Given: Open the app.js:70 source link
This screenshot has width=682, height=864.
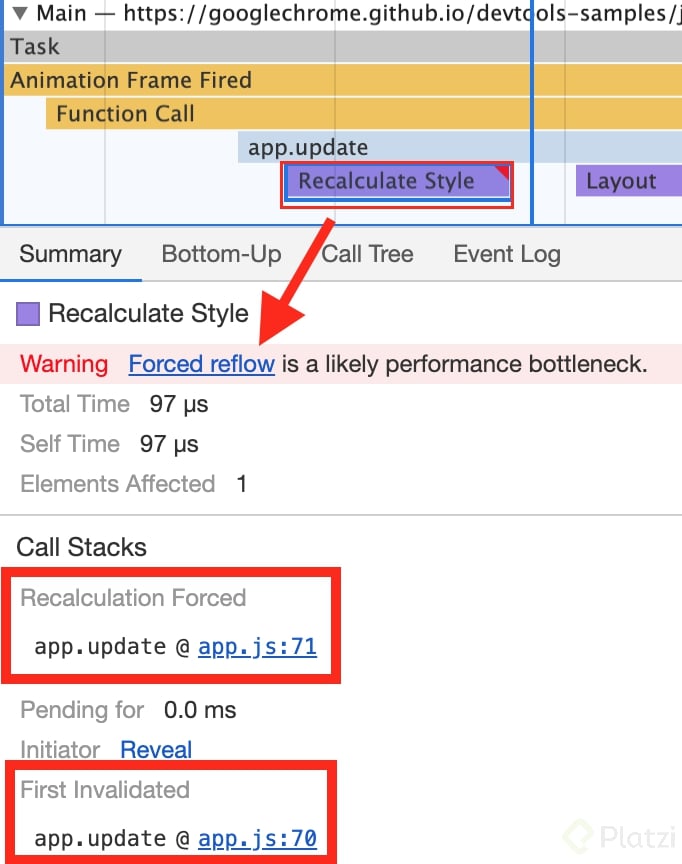Looking at the screenshot, I should [257, 838].
